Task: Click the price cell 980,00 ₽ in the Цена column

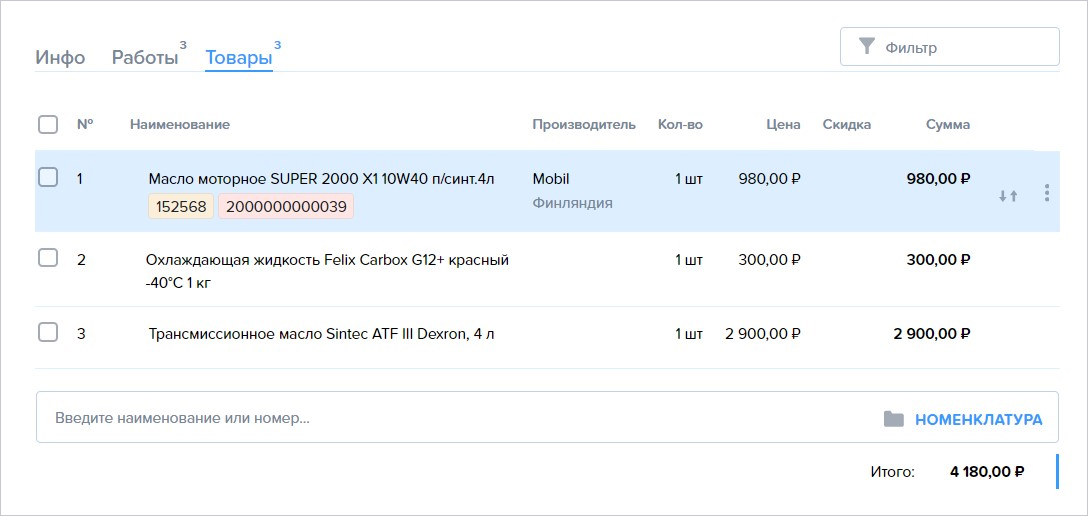Action: [770, 179]
